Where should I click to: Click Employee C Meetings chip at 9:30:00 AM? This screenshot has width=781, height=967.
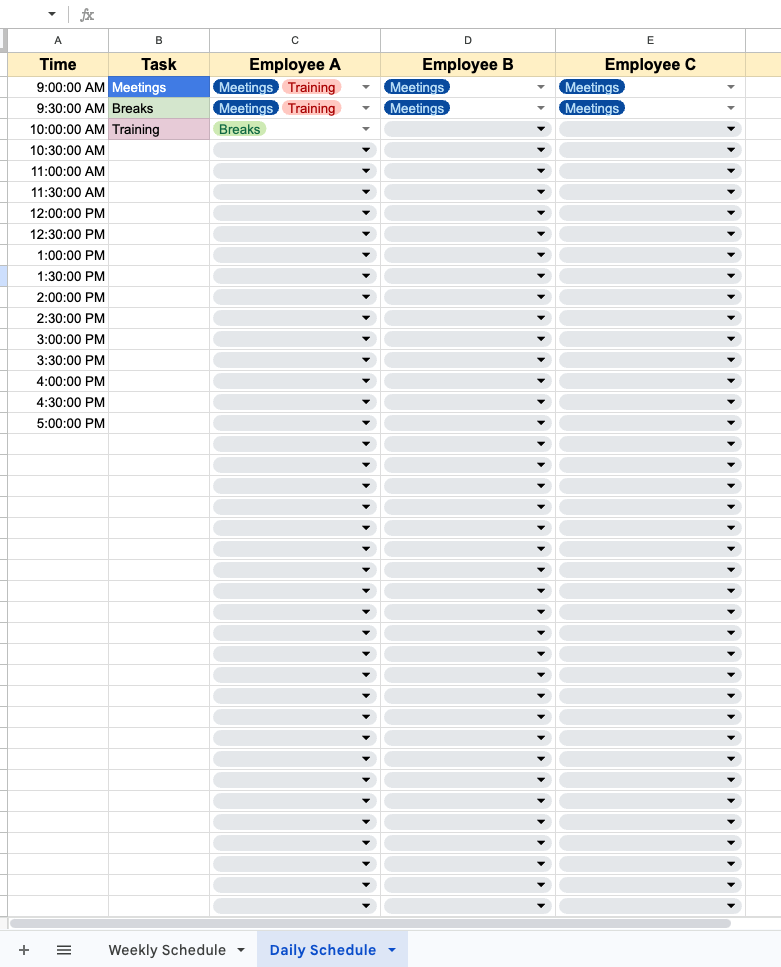[x=592, y=108]
